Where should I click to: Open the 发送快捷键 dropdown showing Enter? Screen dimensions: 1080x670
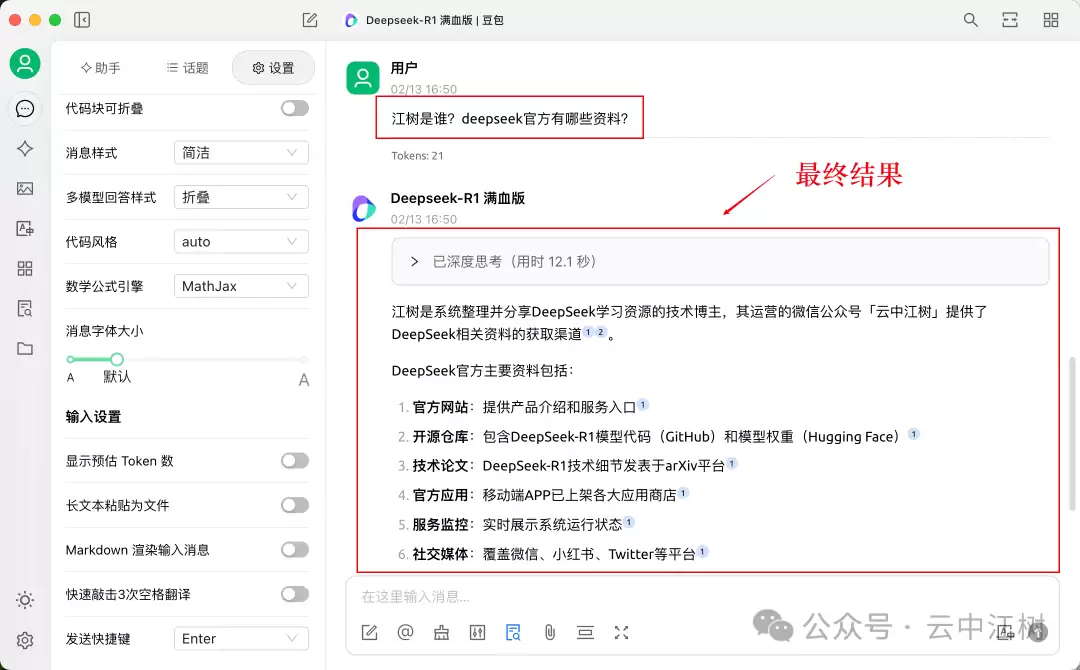(x=241, y=638)
